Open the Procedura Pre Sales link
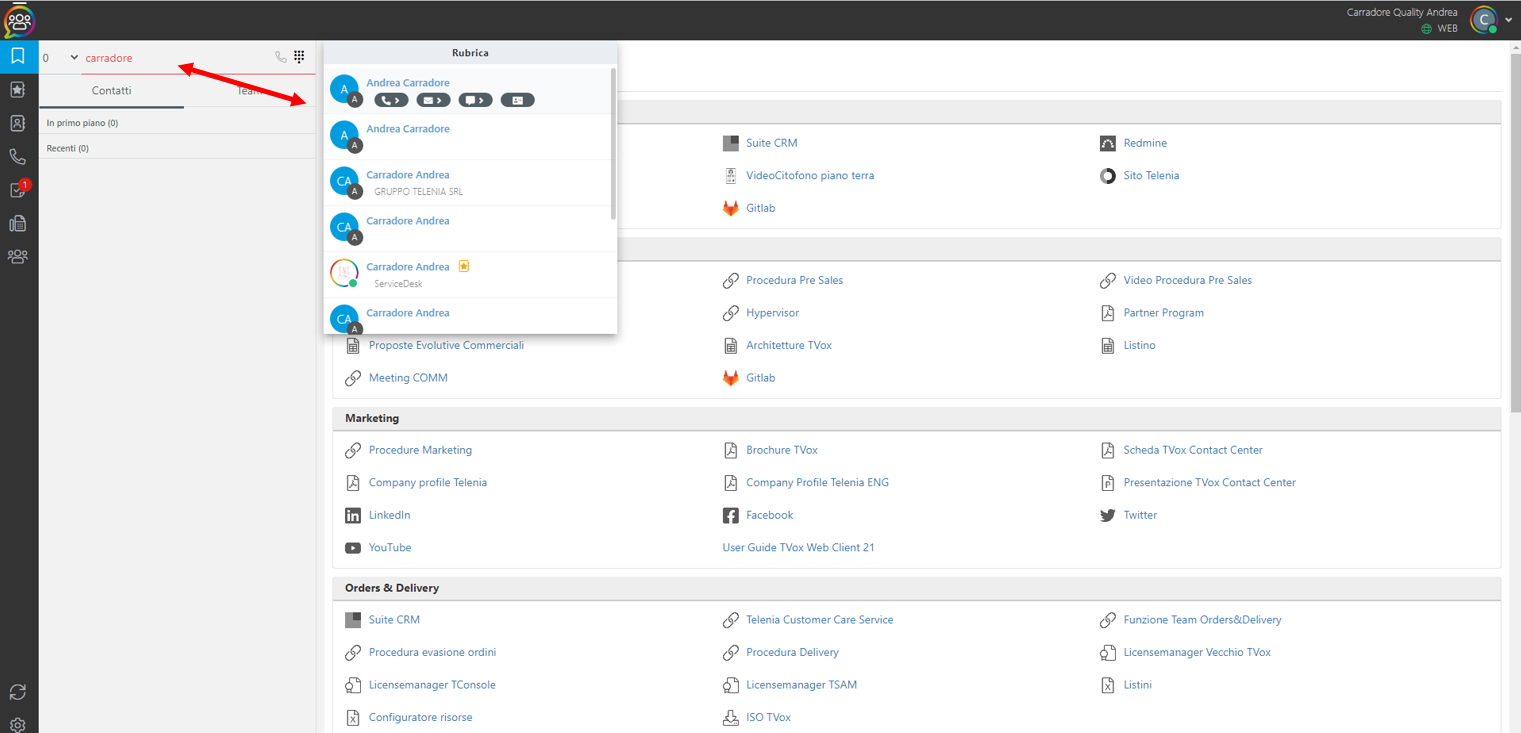Viewport: 1521px width, 733px height. [x=794, y=280]
